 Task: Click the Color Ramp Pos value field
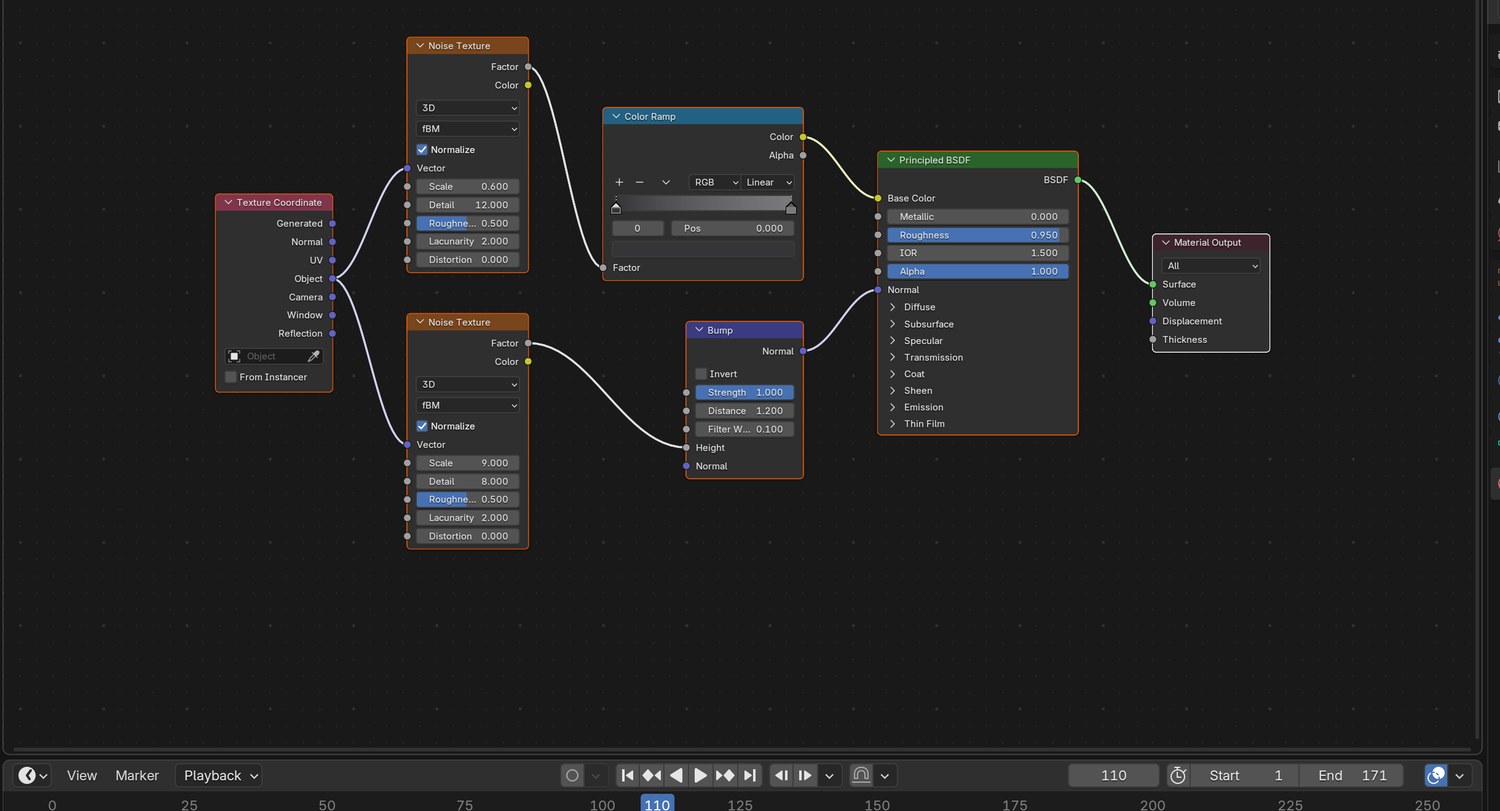click(x=733, y=228)
